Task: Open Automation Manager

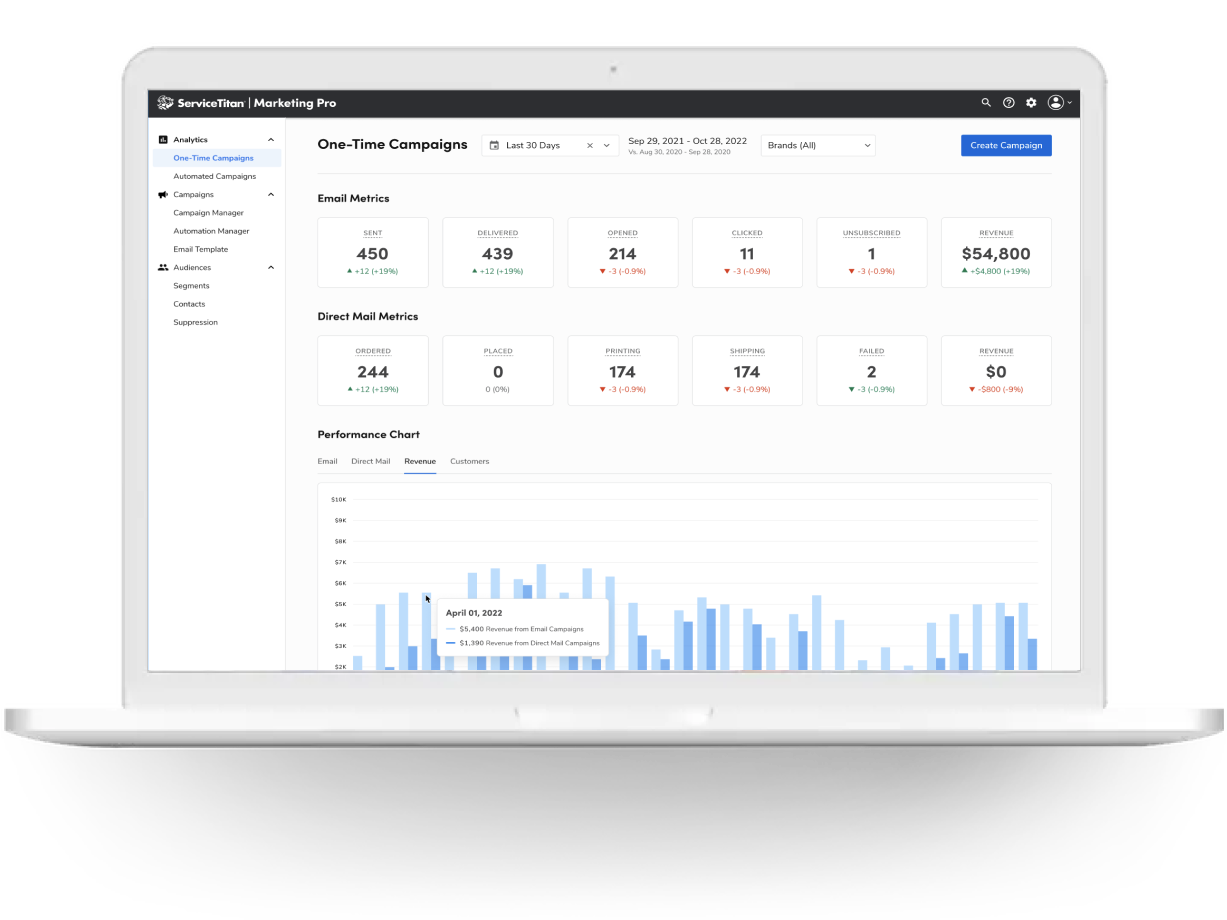Action: (x=211, y=231)
